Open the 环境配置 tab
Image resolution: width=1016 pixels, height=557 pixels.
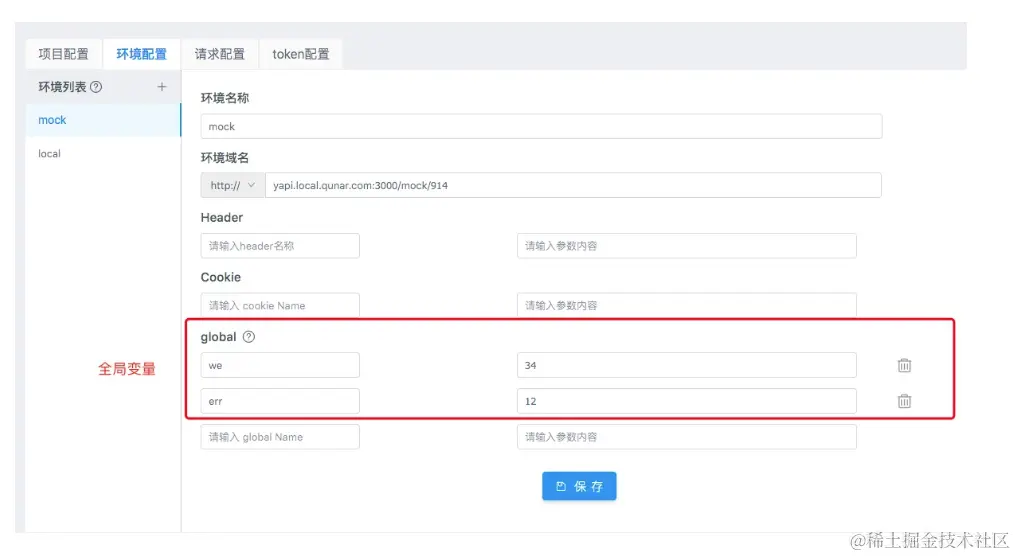[141, 54]
